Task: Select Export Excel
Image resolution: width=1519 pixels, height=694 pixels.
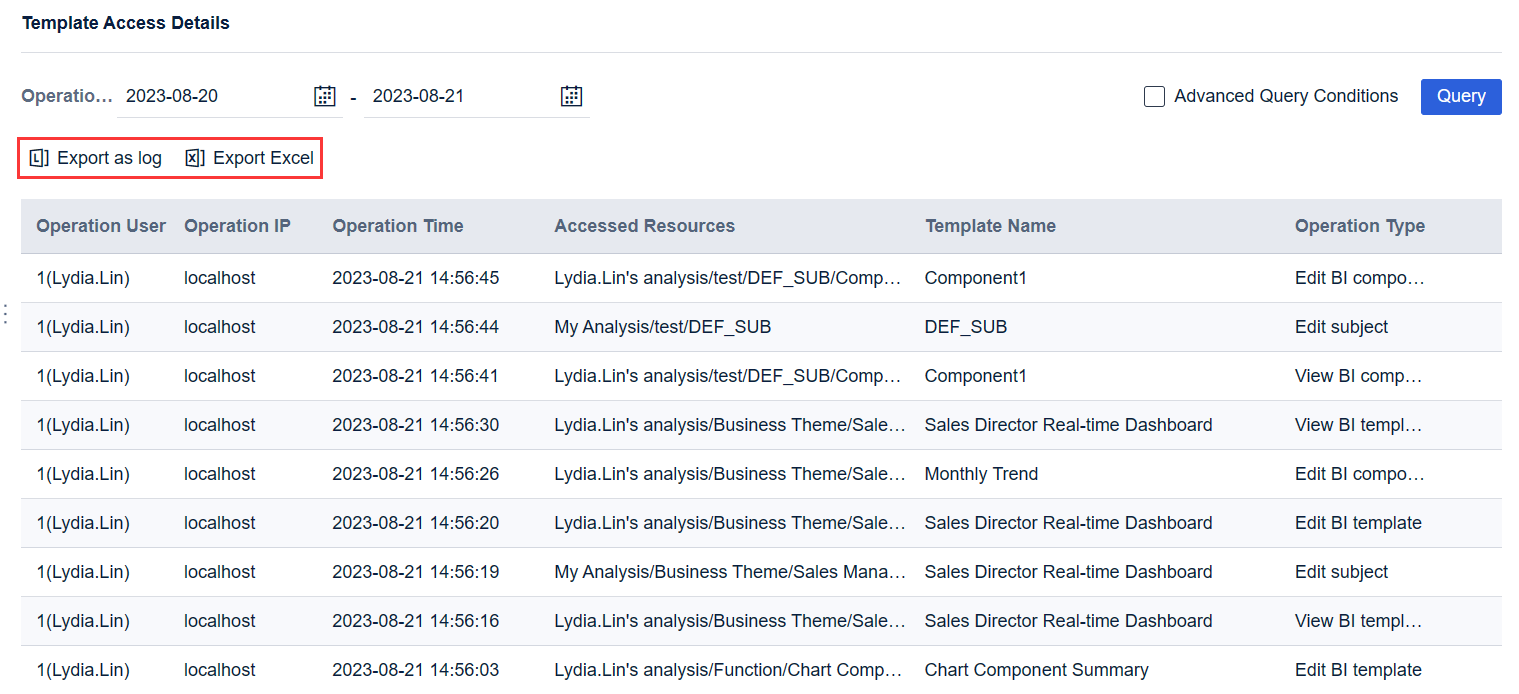Action: [x=248, y=157]
